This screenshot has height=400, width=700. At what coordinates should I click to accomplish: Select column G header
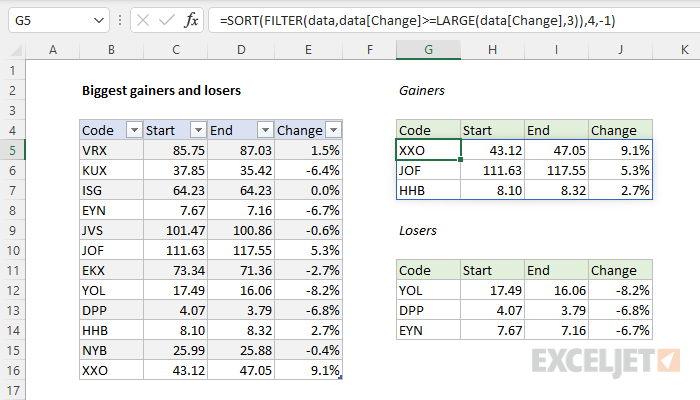tap(429, 50)
